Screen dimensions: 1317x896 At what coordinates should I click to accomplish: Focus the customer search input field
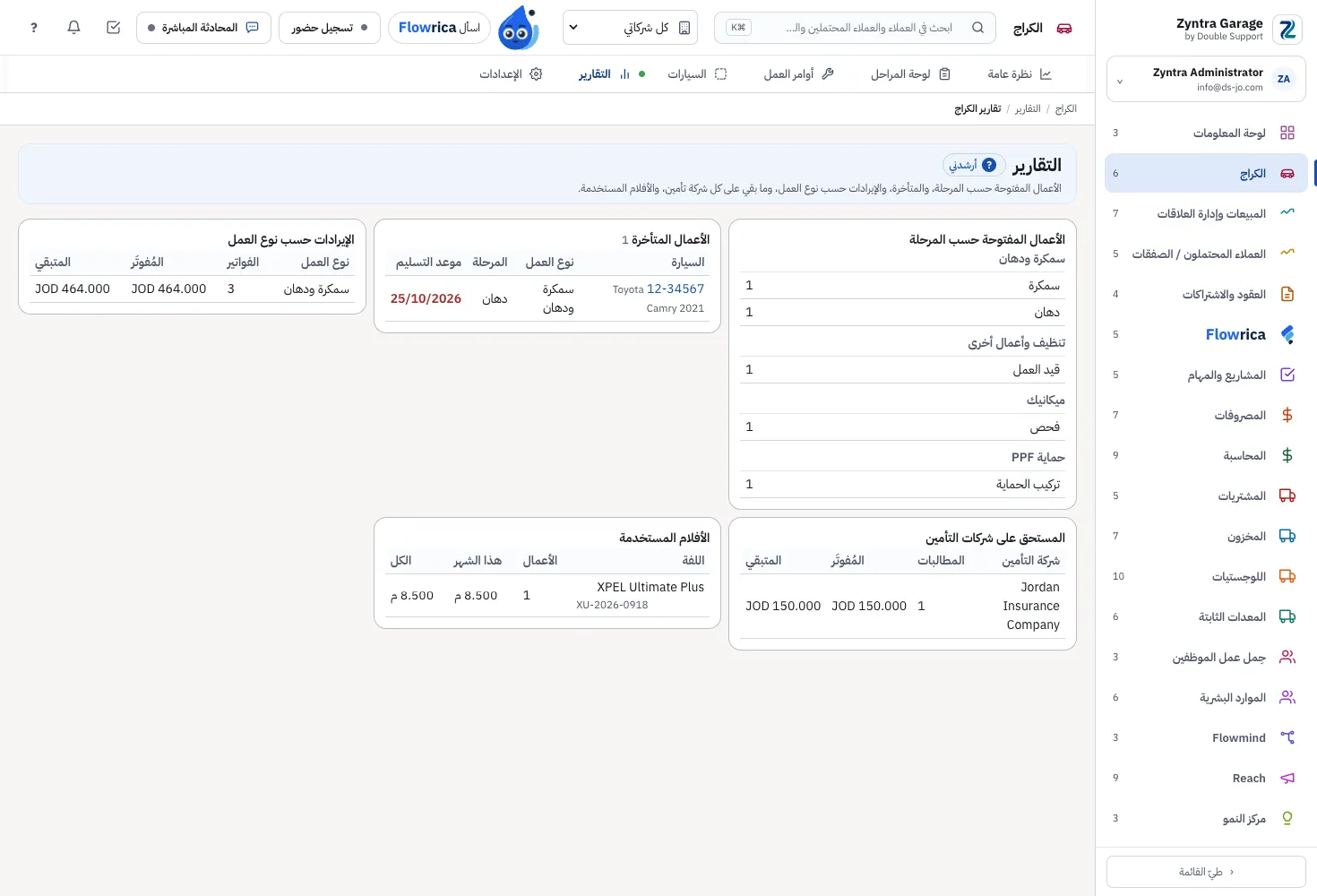pyautogui.click(x=856, y=28)
